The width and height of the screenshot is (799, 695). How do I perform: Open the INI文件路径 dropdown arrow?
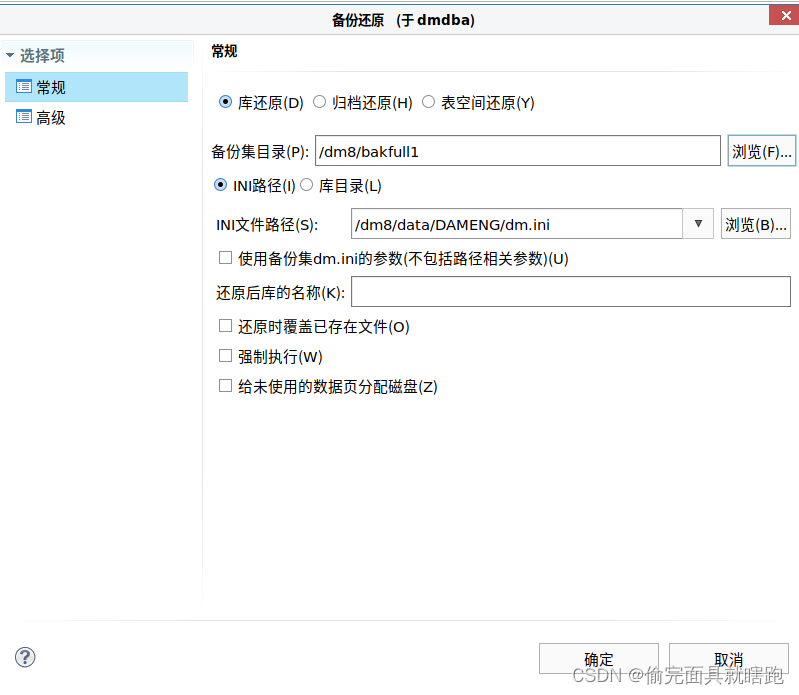(698, 224)
